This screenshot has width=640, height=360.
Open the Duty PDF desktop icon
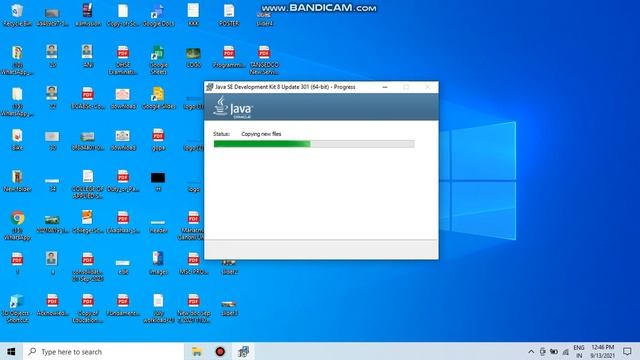click(x=123, y=181)
